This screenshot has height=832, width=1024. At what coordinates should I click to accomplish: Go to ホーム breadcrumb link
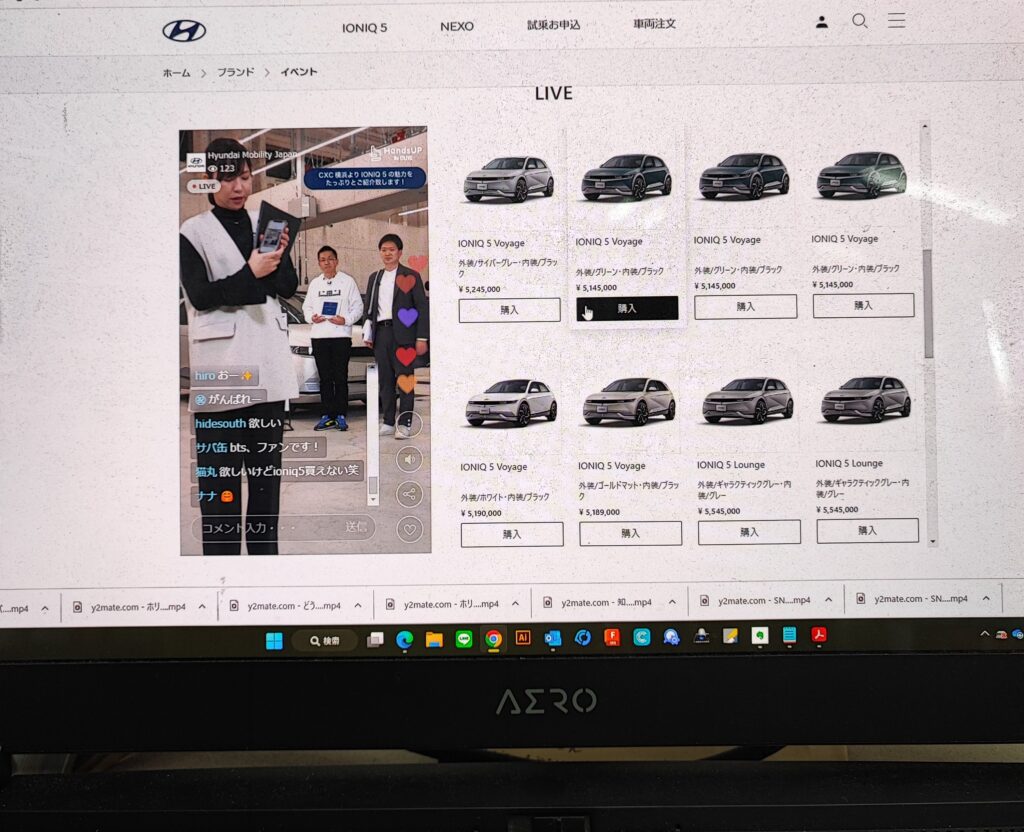point(176,73)
